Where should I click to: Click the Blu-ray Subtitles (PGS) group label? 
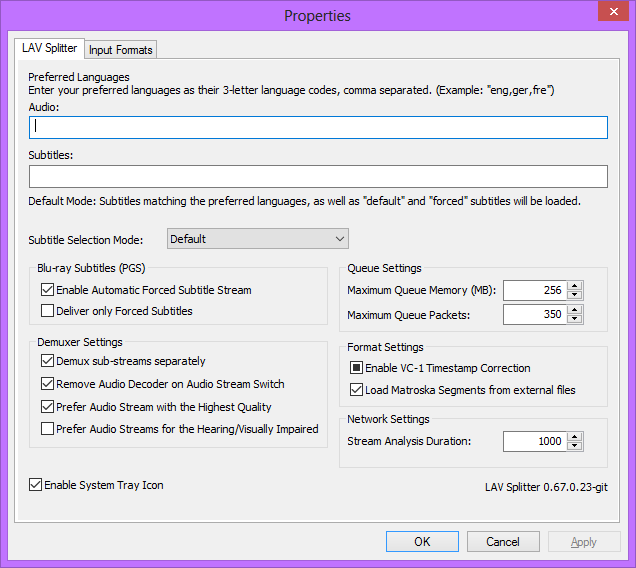tap(91, 268)
